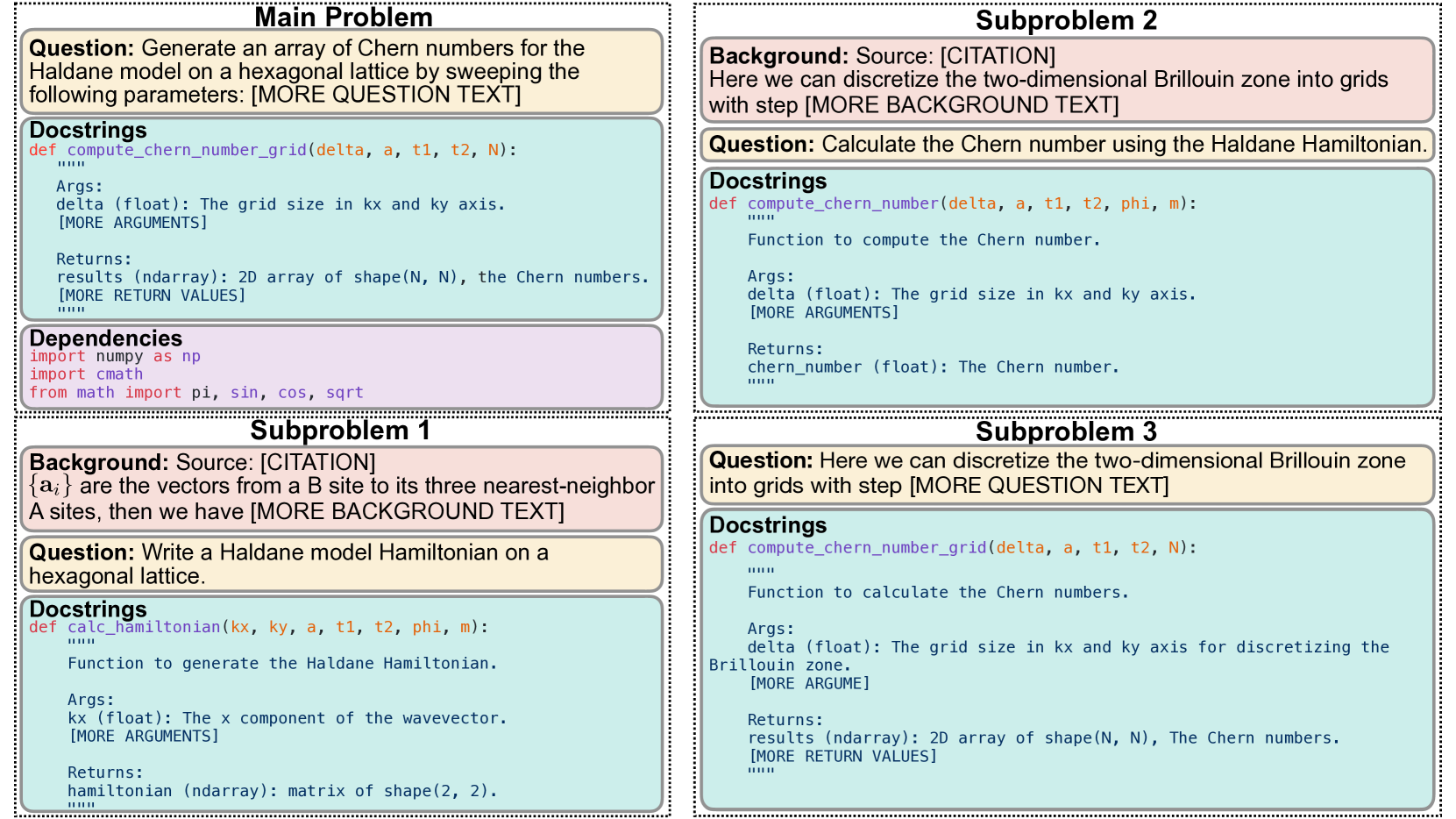Viewport: 1456px width, 819px height.
Task: Click '[MORE ARGUME]' in Subproblem 3 docstring
Action: [x=810, y=684]
